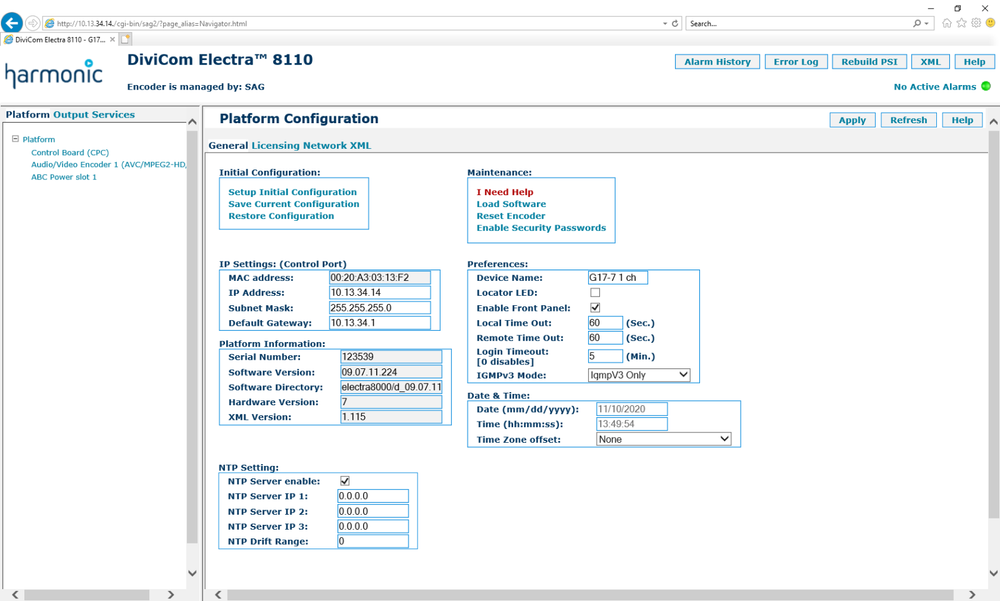Open the Time Zone offset dropdown
1000x601 pixels.
click(x=663, y=439)
